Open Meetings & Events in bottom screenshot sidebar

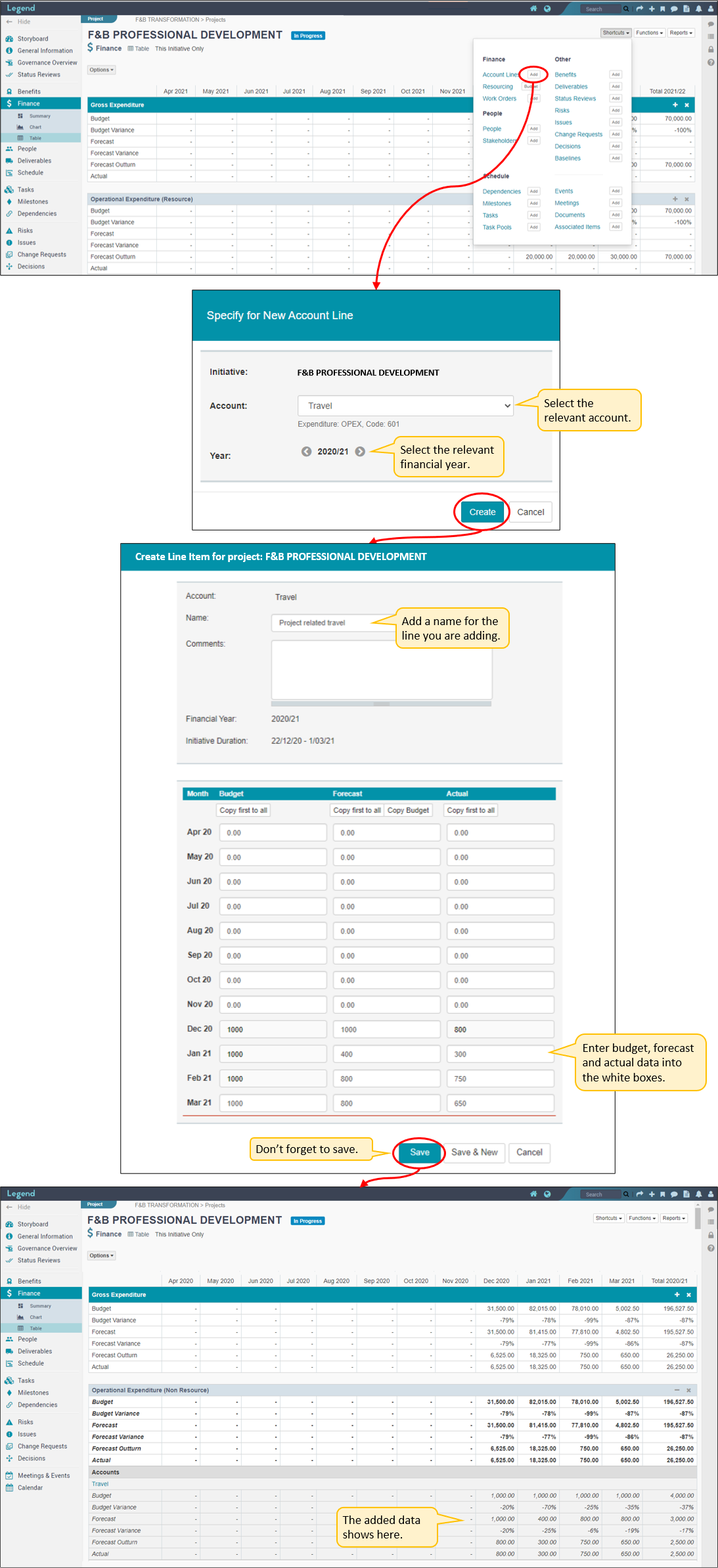(x=43, y=1475)
